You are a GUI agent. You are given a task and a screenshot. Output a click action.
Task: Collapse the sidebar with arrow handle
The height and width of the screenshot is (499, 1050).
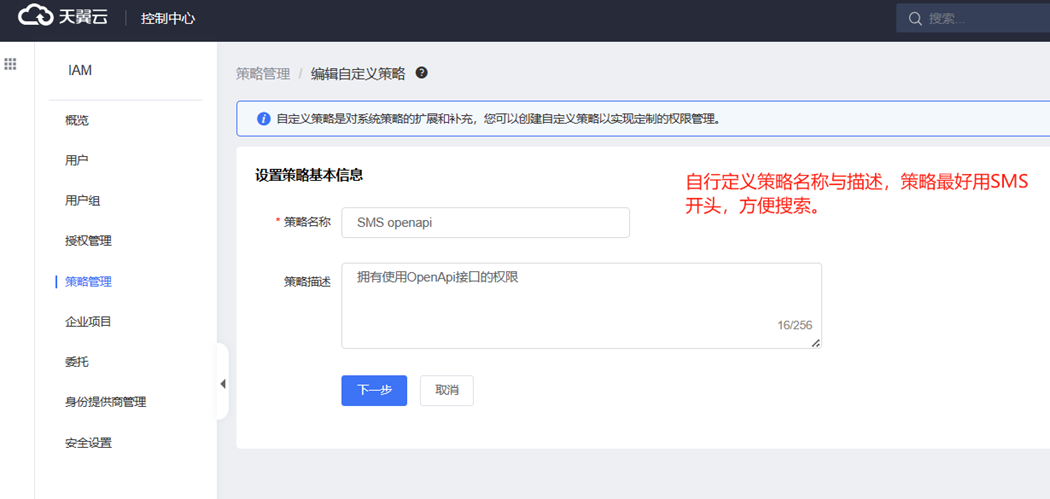tap(222, 383)
